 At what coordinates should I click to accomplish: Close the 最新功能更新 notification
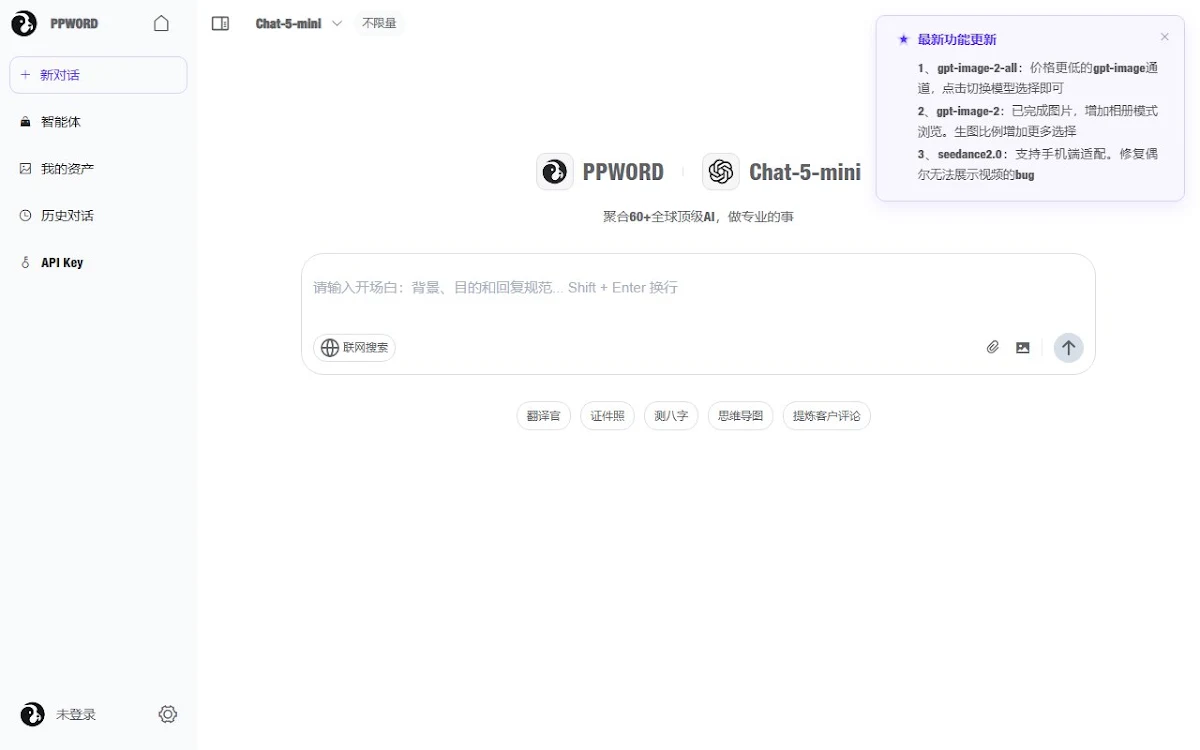click(x=1164, y=37)
